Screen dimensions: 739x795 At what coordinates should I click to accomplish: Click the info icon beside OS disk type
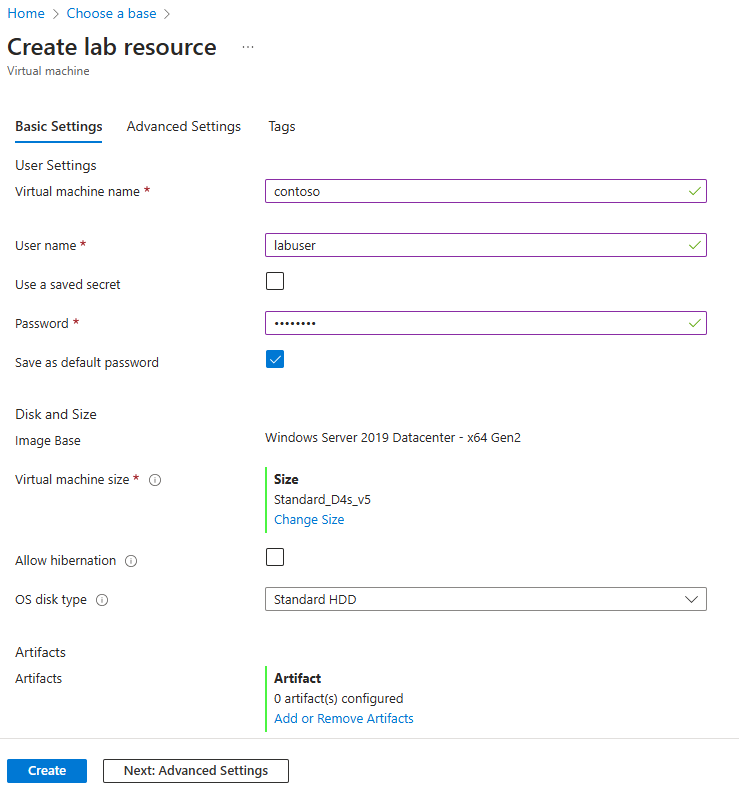pos(102,600)
